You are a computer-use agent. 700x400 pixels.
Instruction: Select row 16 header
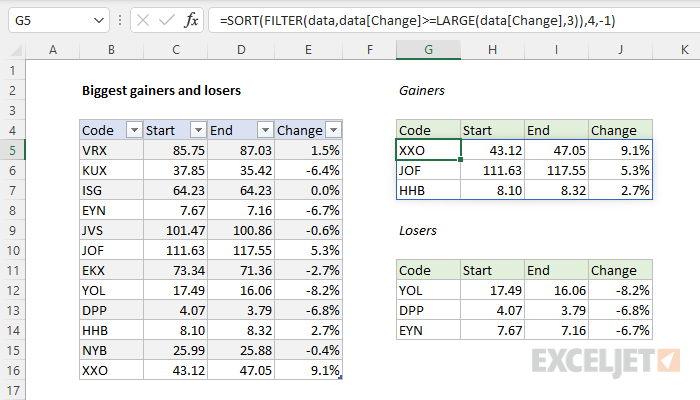pyautogui.click(x=12, y=371)
